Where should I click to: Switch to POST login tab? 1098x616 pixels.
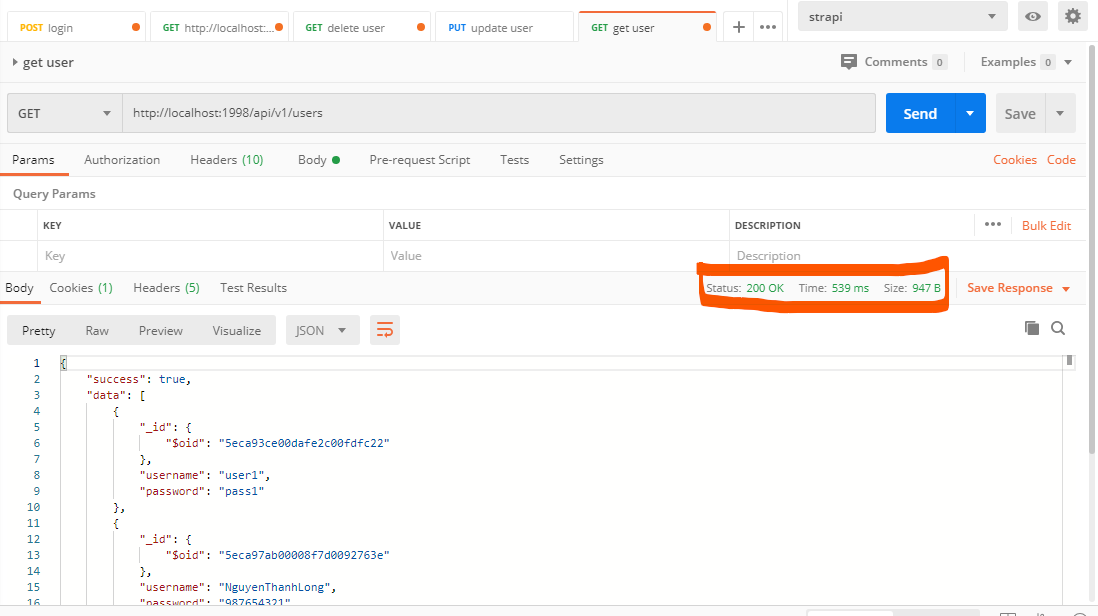pyautogui.click(x=76, y=28)
